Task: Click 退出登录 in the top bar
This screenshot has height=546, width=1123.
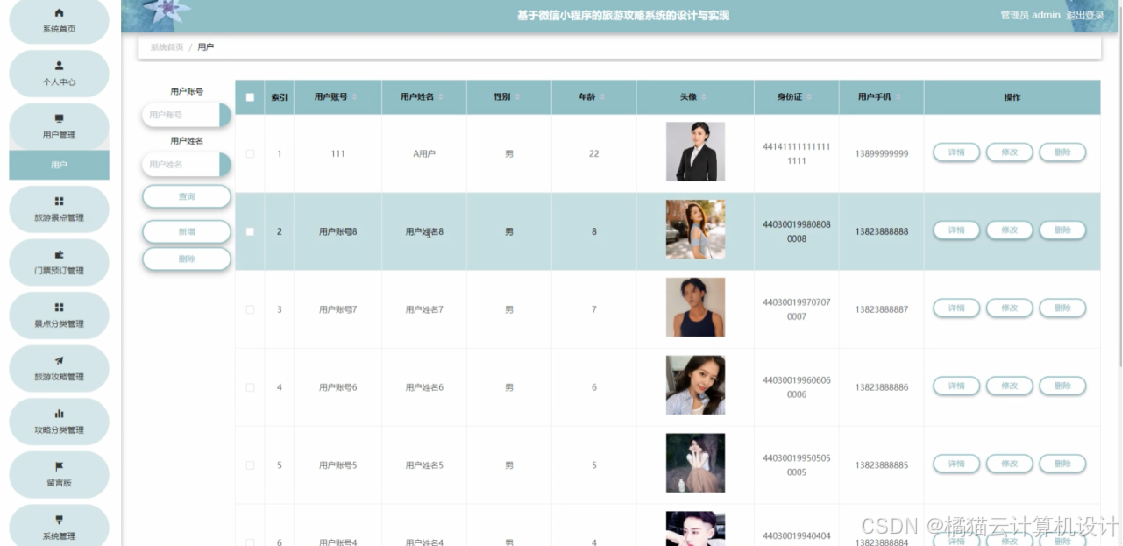Action: 1085,15
